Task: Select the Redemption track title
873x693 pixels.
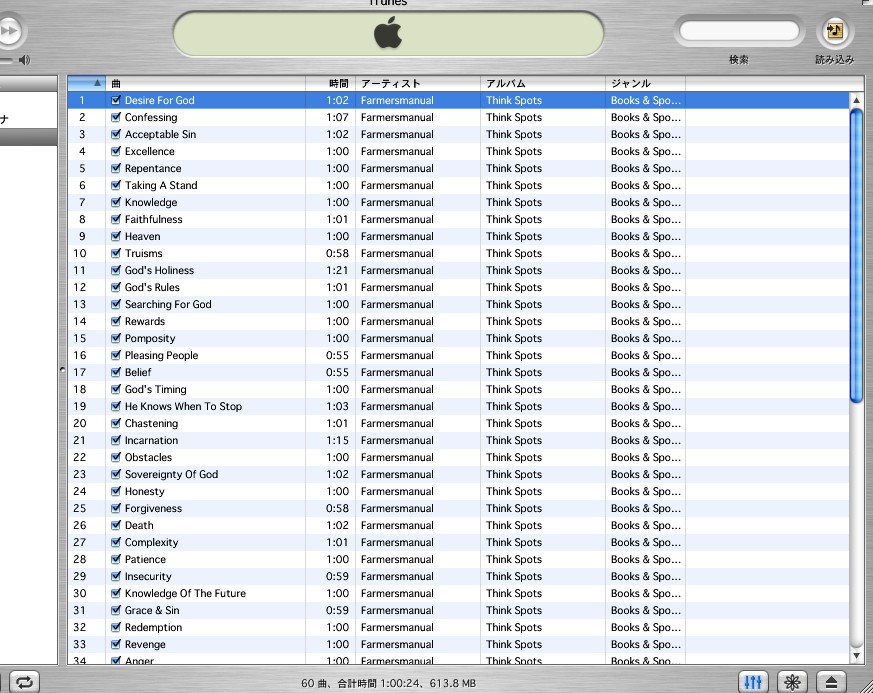Action: click(x=154, y=627)
